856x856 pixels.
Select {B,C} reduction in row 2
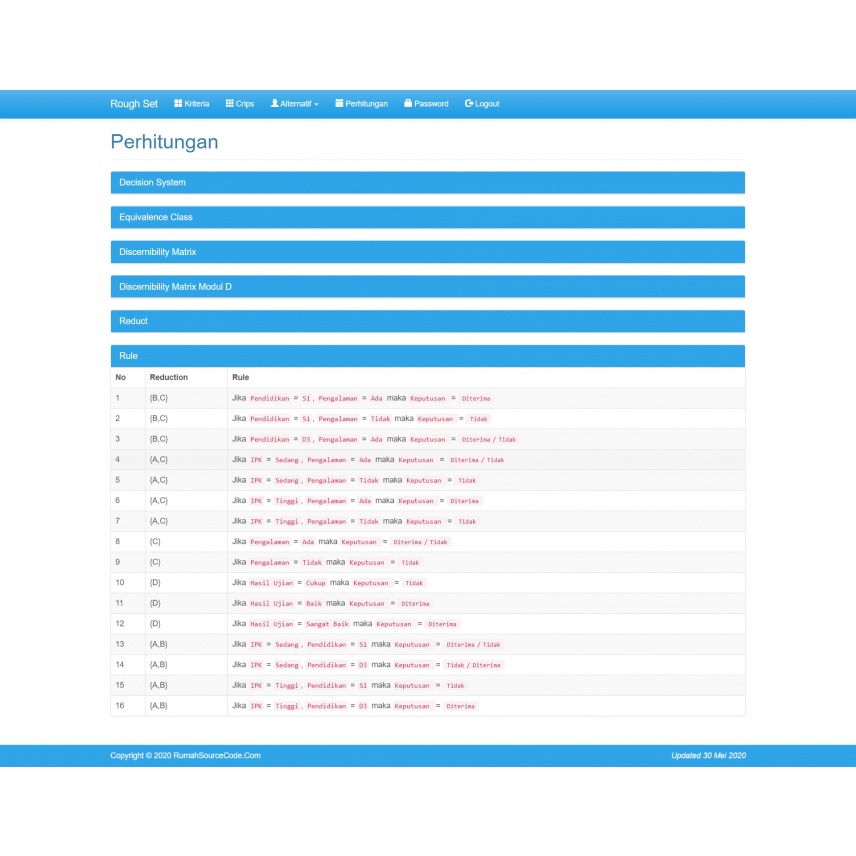coord(159,418)
